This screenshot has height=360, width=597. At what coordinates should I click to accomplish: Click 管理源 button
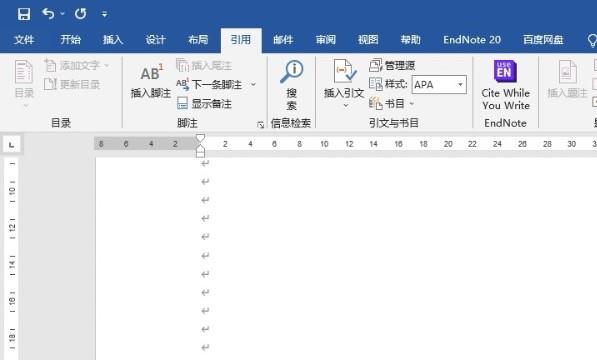[x=392, y=65]
